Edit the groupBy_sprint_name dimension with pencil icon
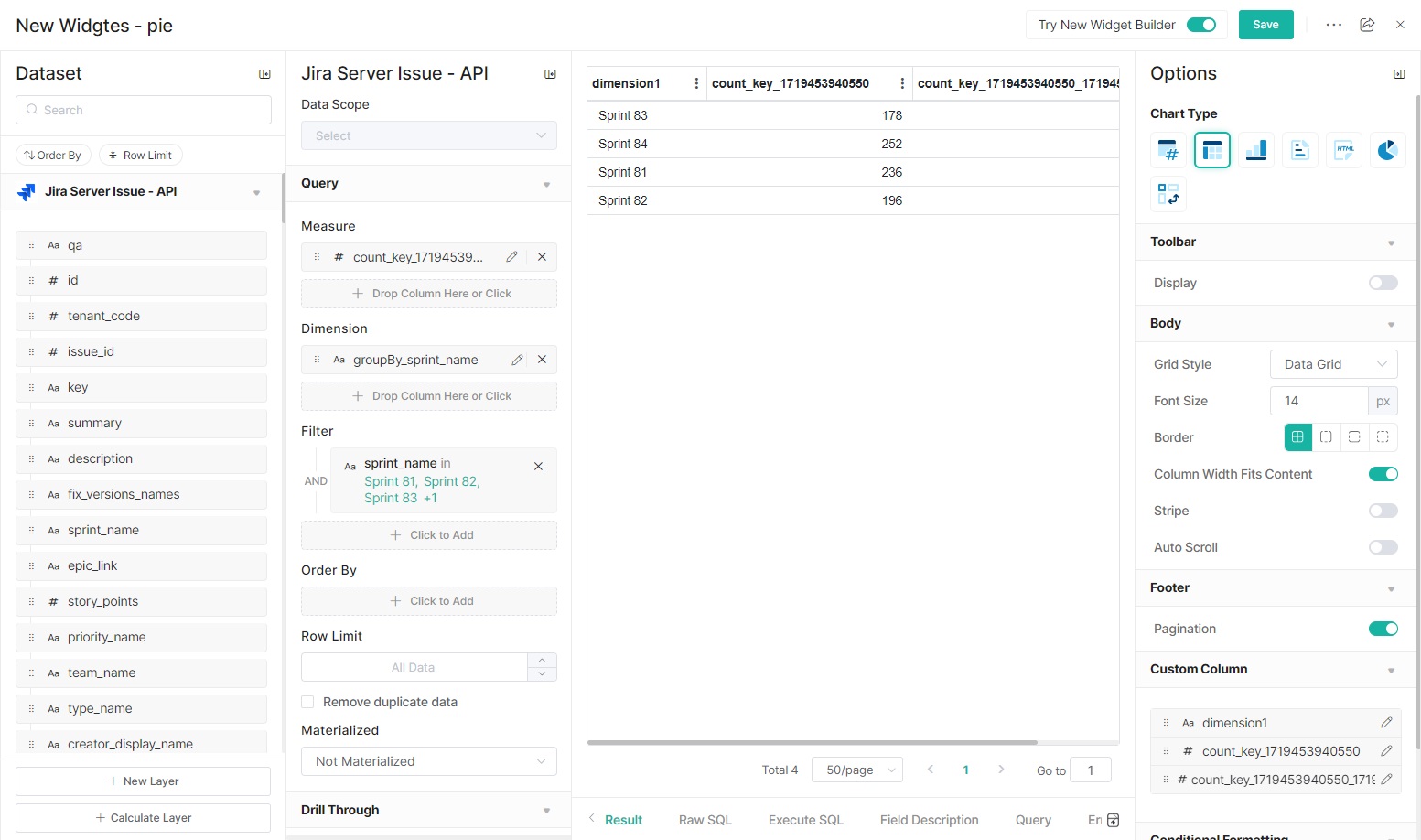The height and width of the screenshot is (840, 1421). coord(517,360)
